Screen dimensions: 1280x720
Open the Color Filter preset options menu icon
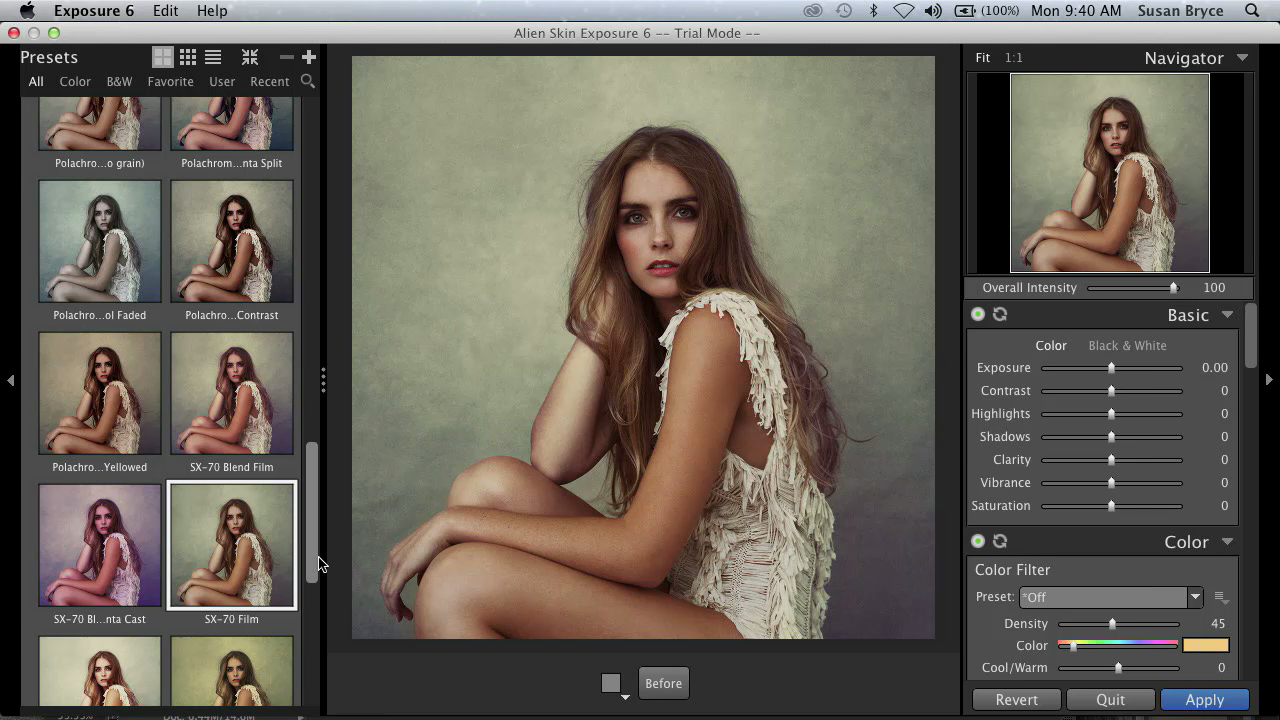pyautogui.click(x=1221, y=597)
